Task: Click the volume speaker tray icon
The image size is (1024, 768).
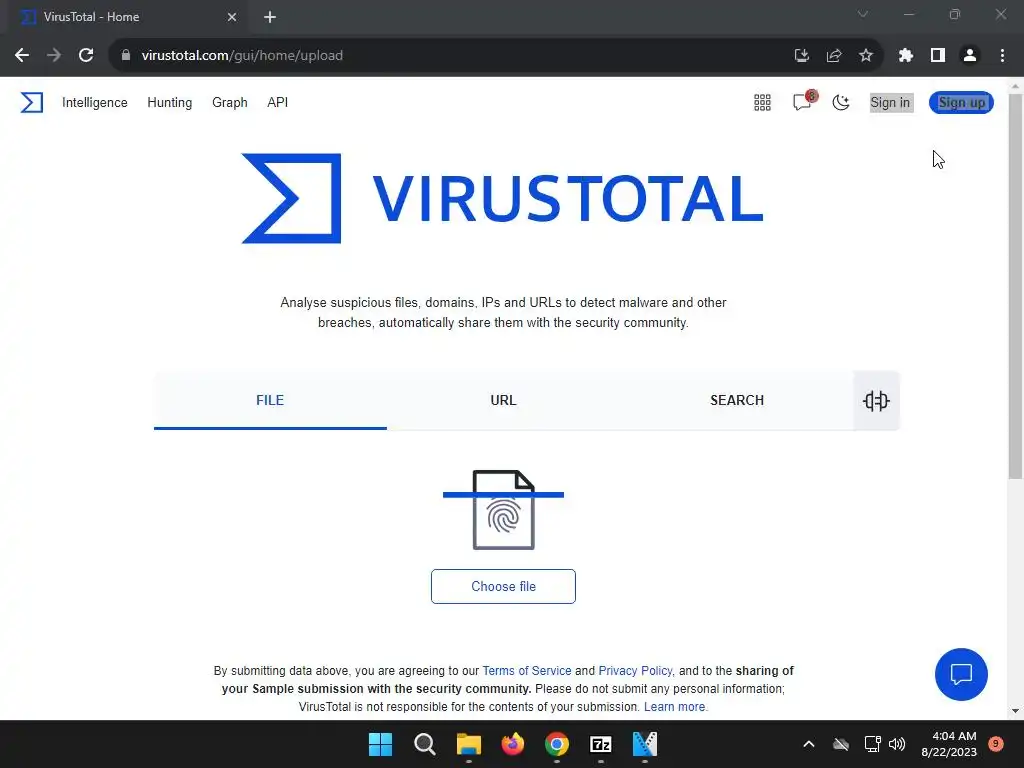Action: (x=897, y=744)
